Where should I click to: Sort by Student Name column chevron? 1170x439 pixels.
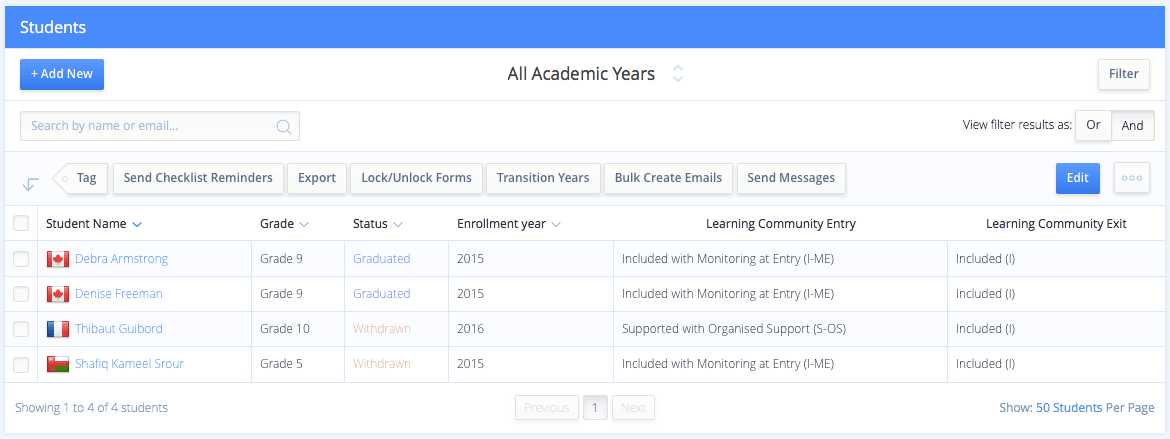137,224
